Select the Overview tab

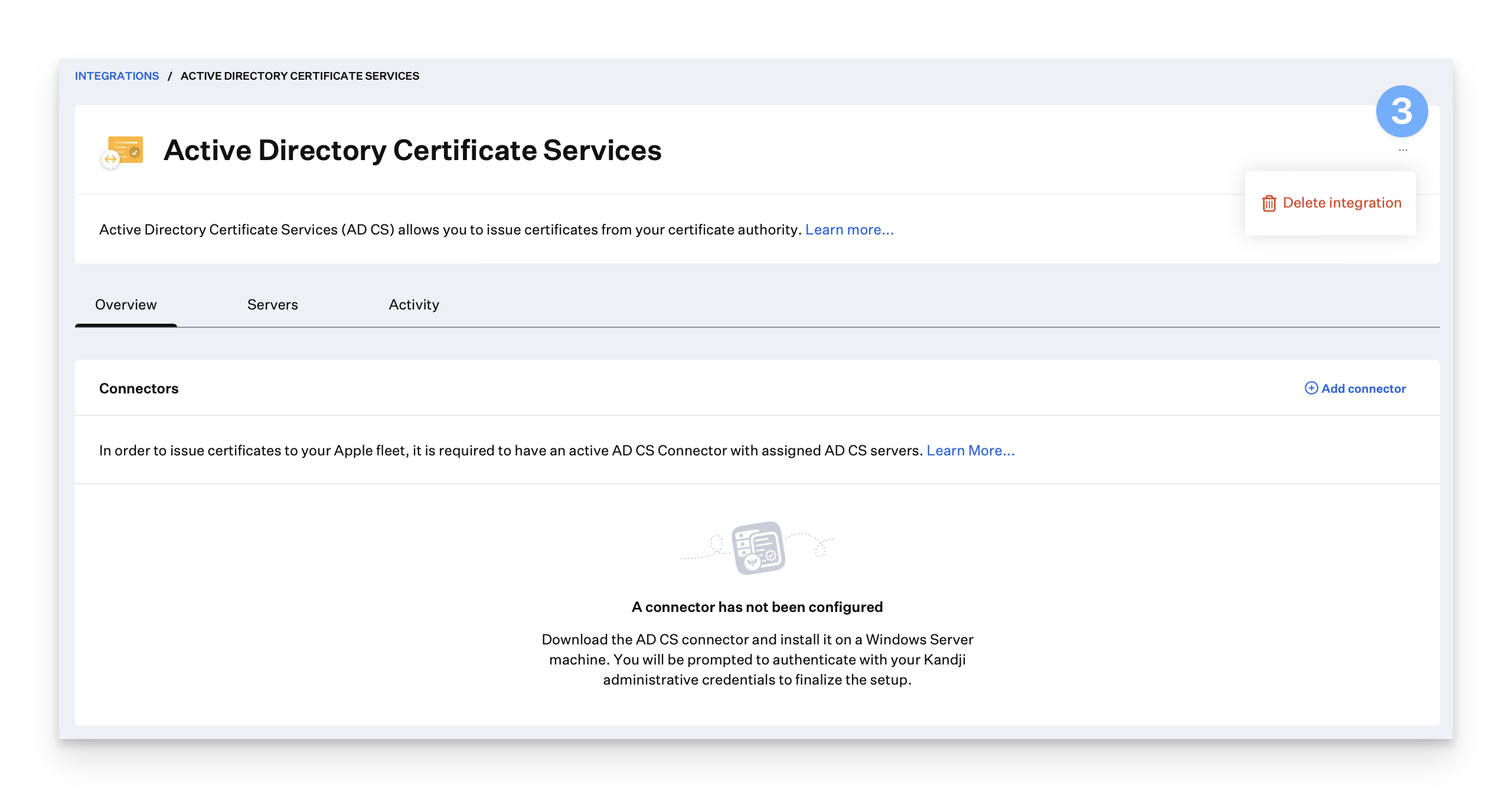click(x=126, y=305)
